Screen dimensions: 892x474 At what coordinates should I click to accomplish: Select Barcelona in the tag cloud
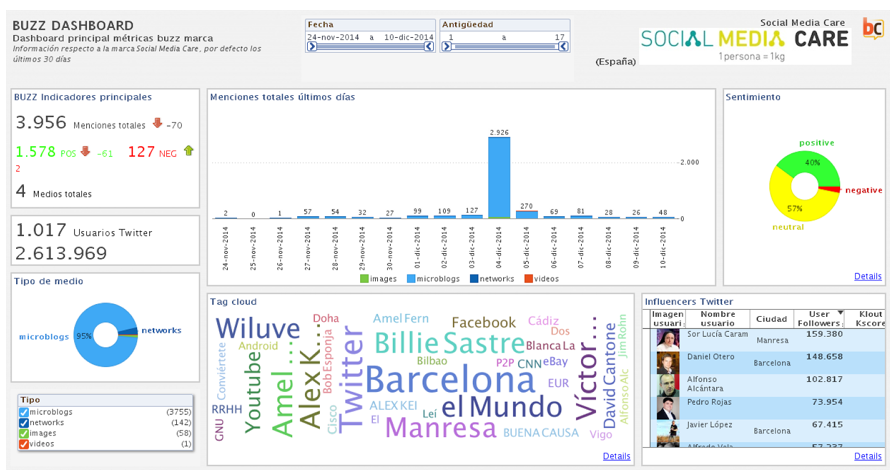[x=450, y=381]
